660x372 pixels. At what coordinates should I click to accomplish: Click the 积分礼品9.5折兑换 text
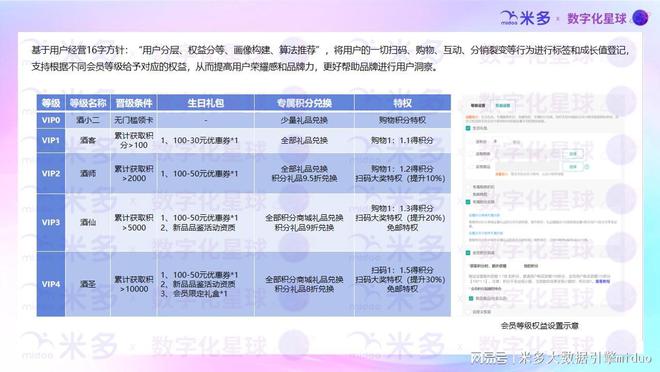pos(304,178)
